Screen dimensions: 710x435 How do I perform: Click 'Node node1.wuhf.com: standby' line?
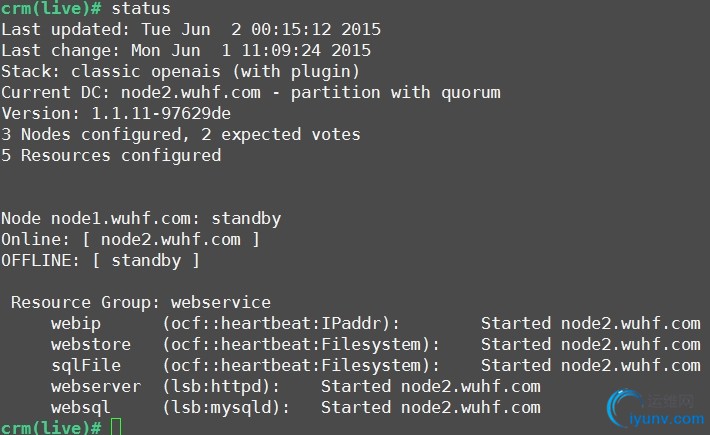pos(141,219)
